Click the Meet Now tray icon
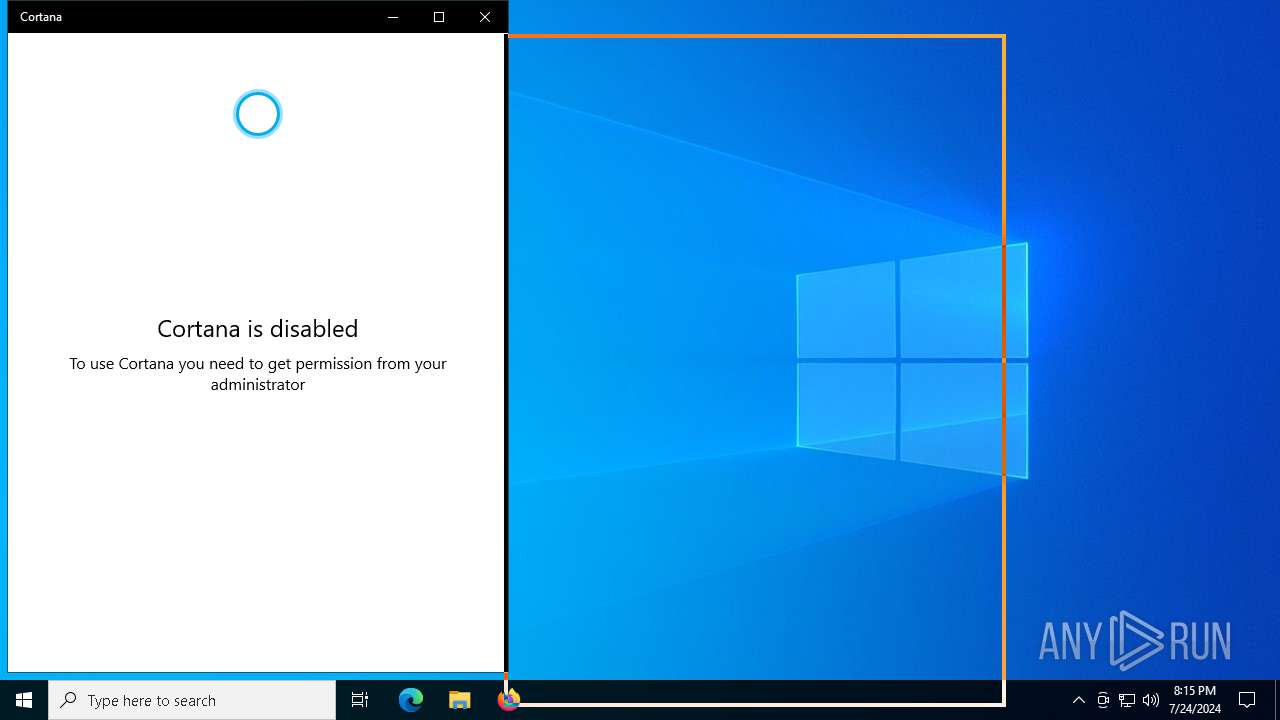This screenshot has height=720, width=1280. pos(1103,700)
